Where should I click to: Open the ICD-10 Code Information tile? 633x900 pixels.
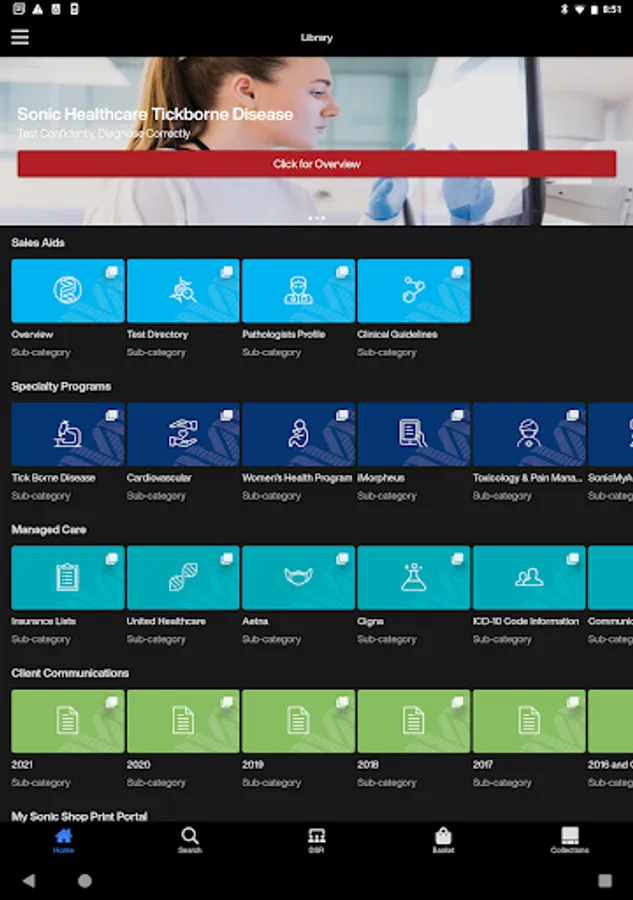(x=529, y=577)
